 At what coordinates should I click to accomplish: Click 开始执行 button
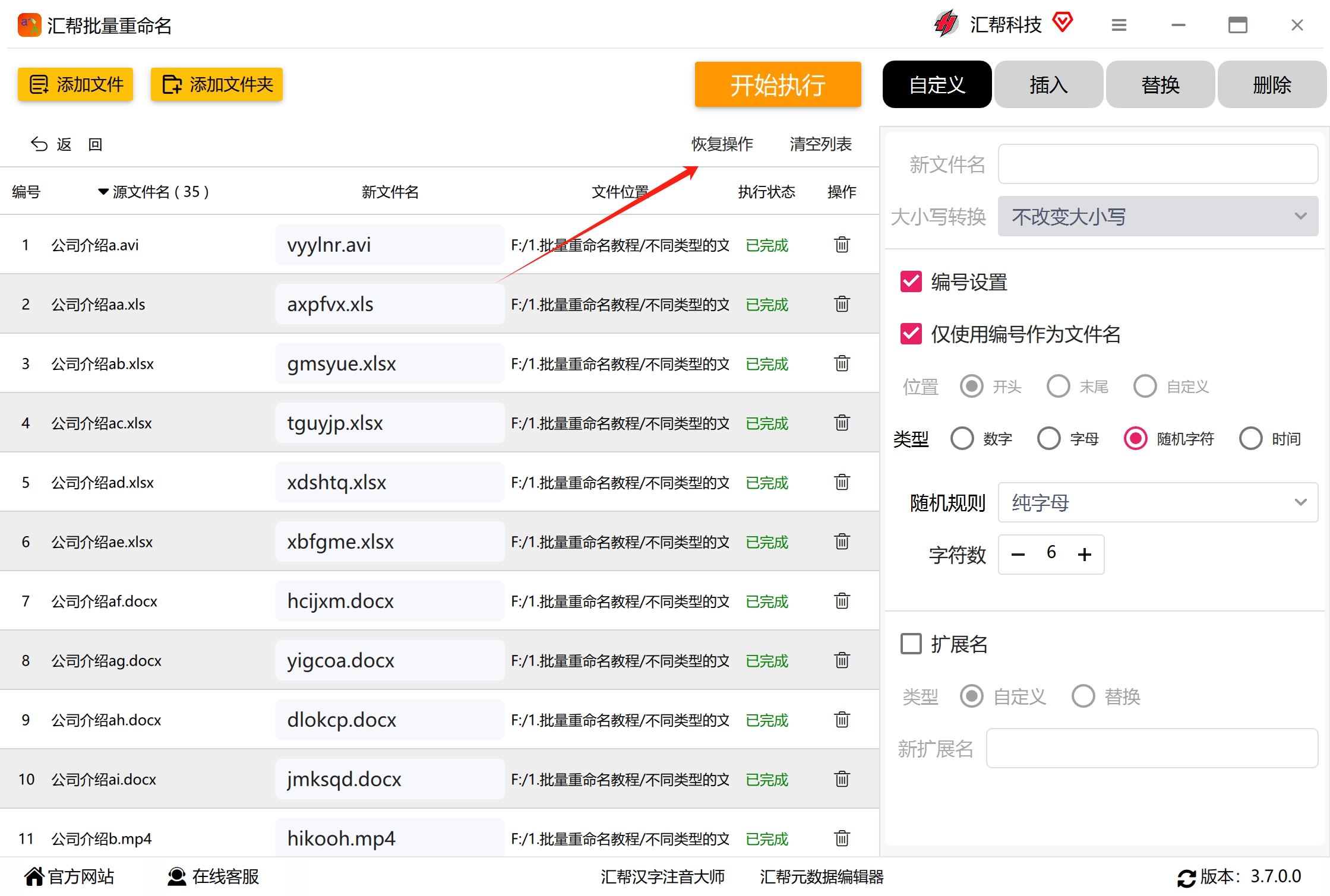click(x=778, y=84)
